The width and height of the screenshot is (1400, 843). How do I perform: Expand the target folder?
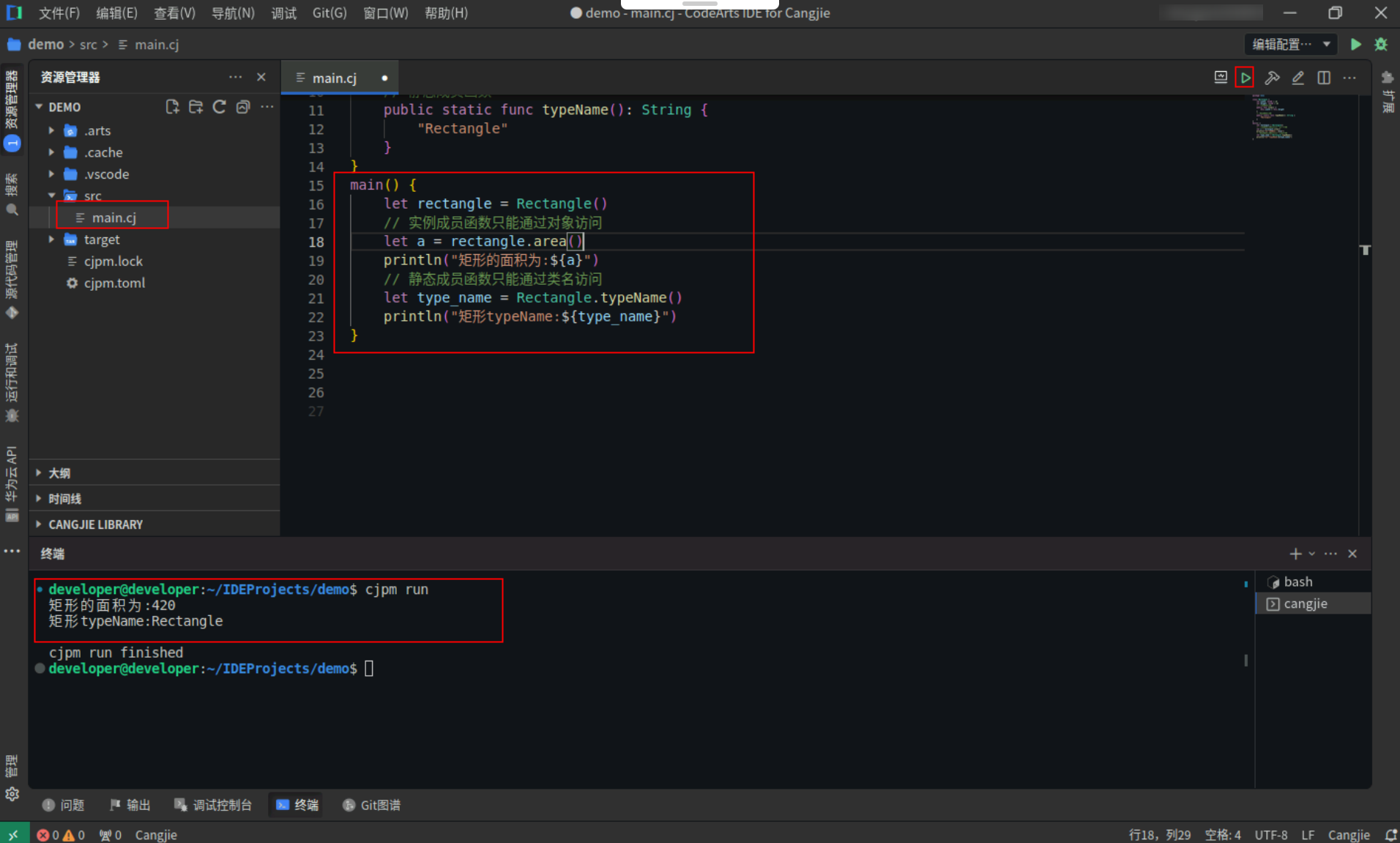(x=51, y=239)
